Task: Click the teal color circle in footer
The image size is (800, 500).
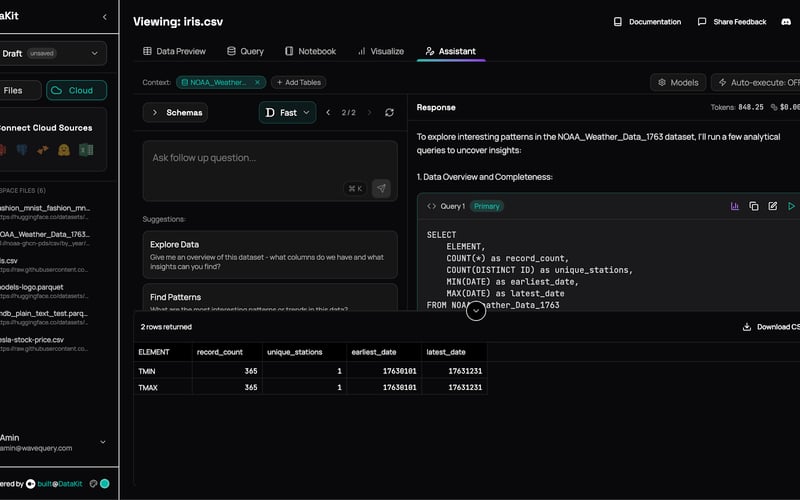Action: 105,484
